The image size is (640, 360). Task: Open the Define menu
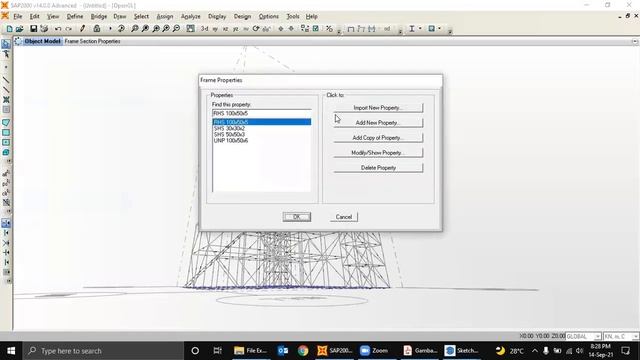(x=75, y=16)
